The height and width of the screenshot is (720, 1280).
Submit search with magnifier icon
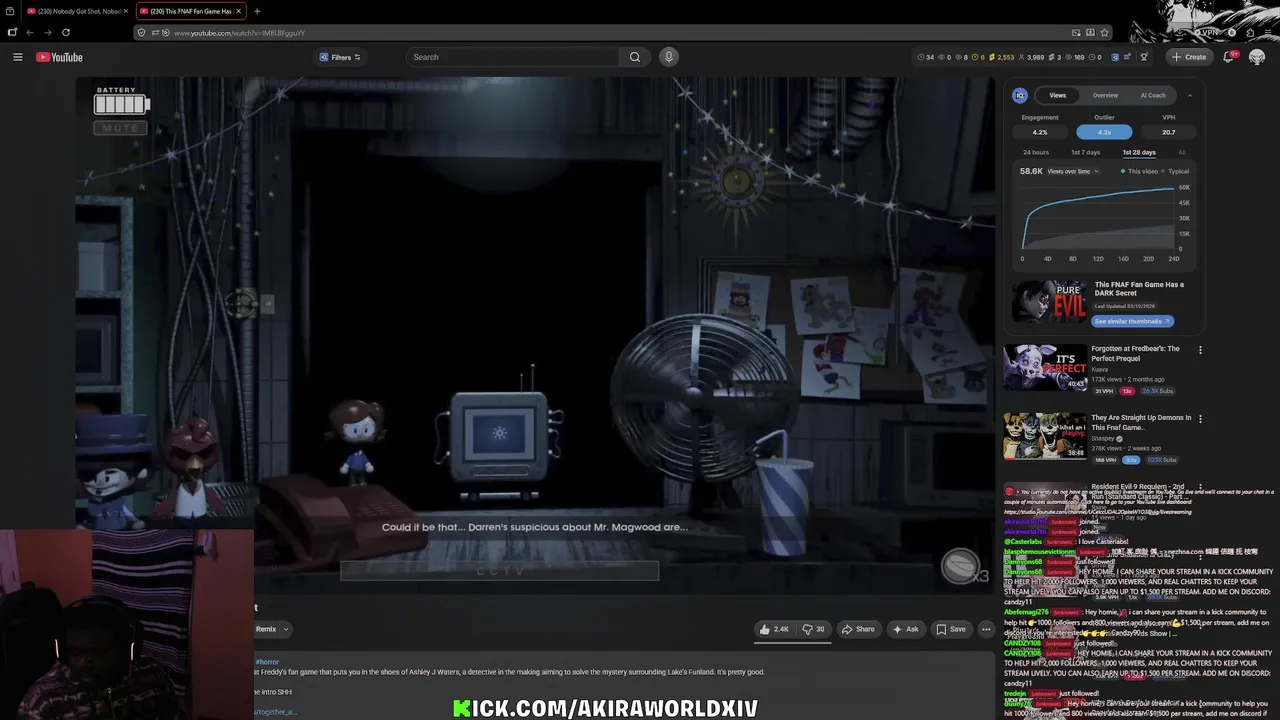[x=634, y=57]
